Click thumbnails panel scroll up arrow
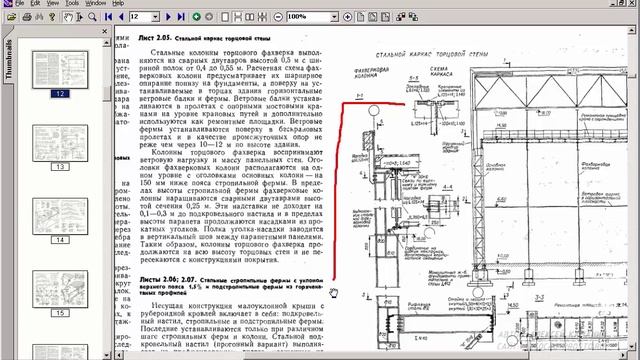The image size is (640, 360). [x=107, y=42]
